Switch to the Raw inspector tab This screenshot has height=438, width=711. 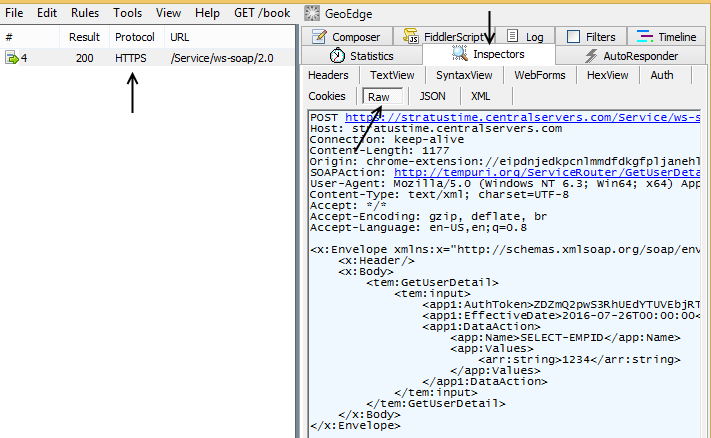(379, 96)
